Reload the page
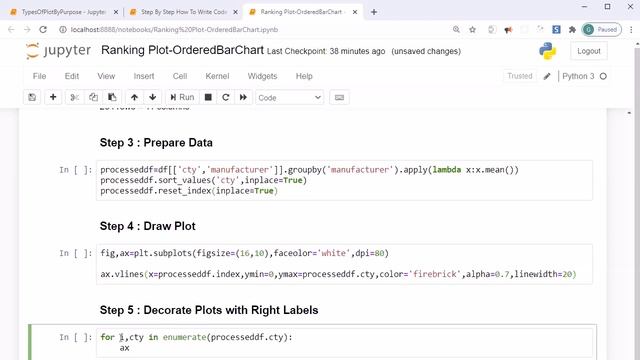 pos(43,29)
